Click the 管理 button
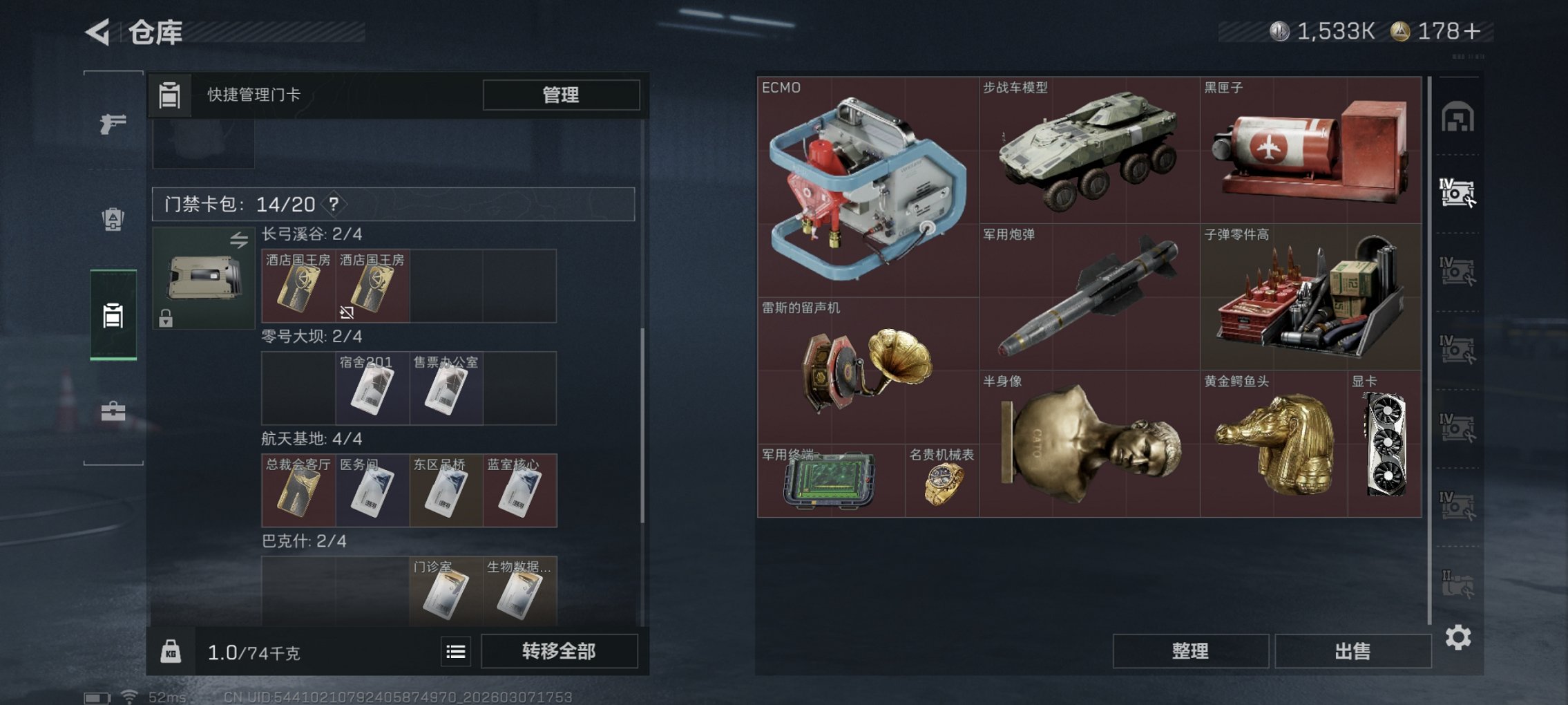1568x705 pixels. (561, 95)
